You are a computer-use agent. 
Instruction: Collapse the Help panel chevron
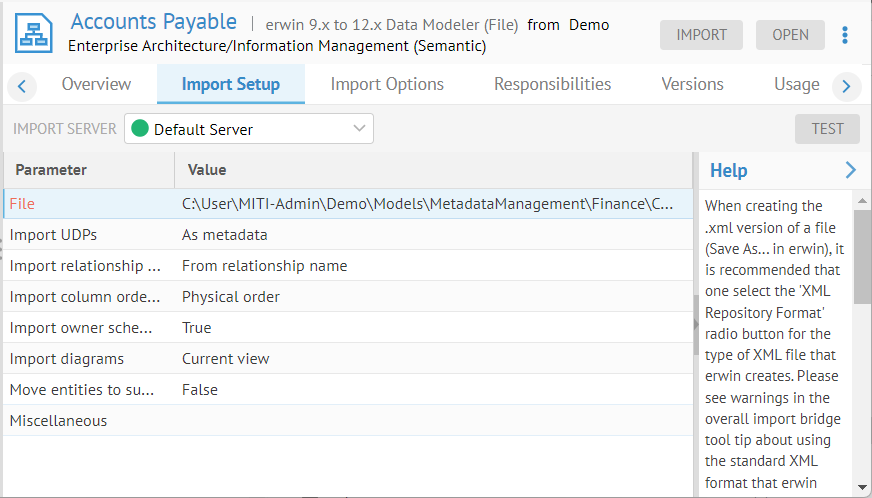[x=850, y=170]
